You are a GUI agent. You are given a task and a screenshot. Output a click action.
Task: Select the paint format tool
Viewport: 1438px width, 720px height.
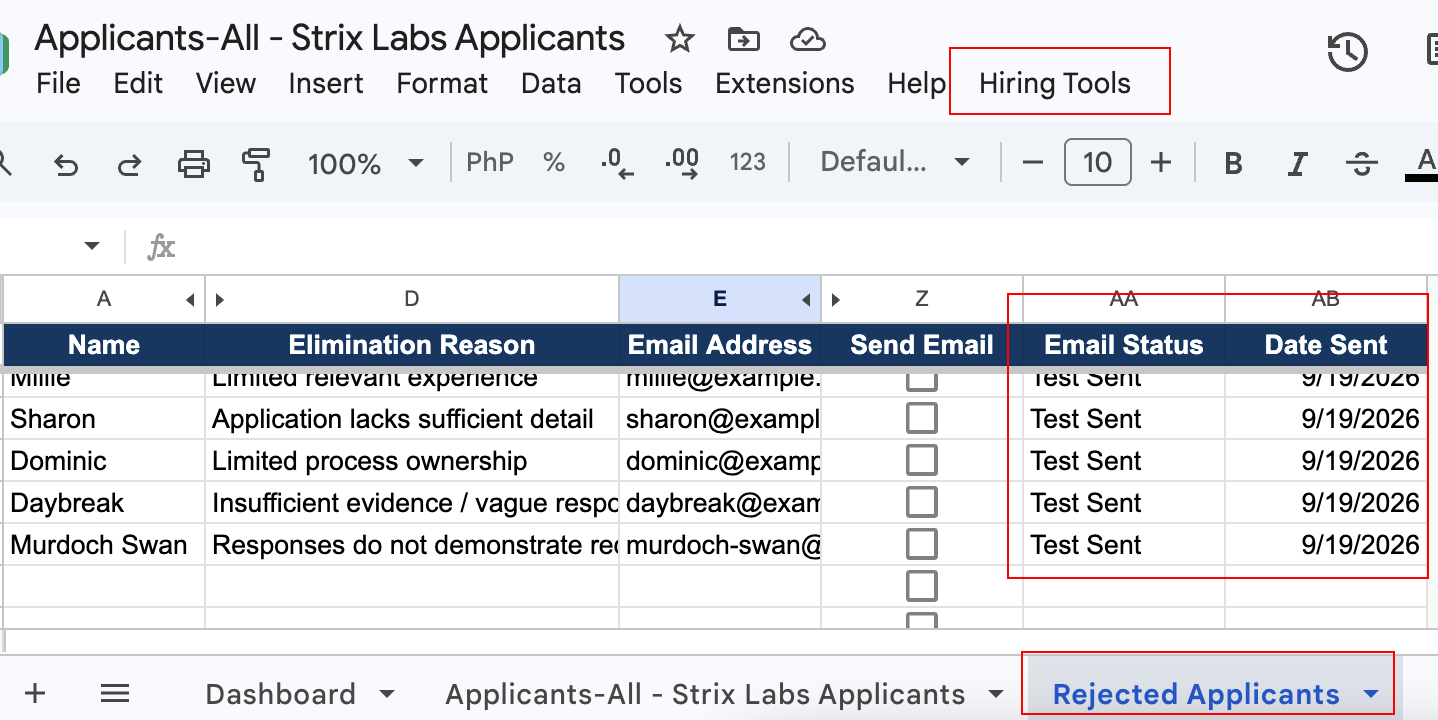[x=257, y=163]
